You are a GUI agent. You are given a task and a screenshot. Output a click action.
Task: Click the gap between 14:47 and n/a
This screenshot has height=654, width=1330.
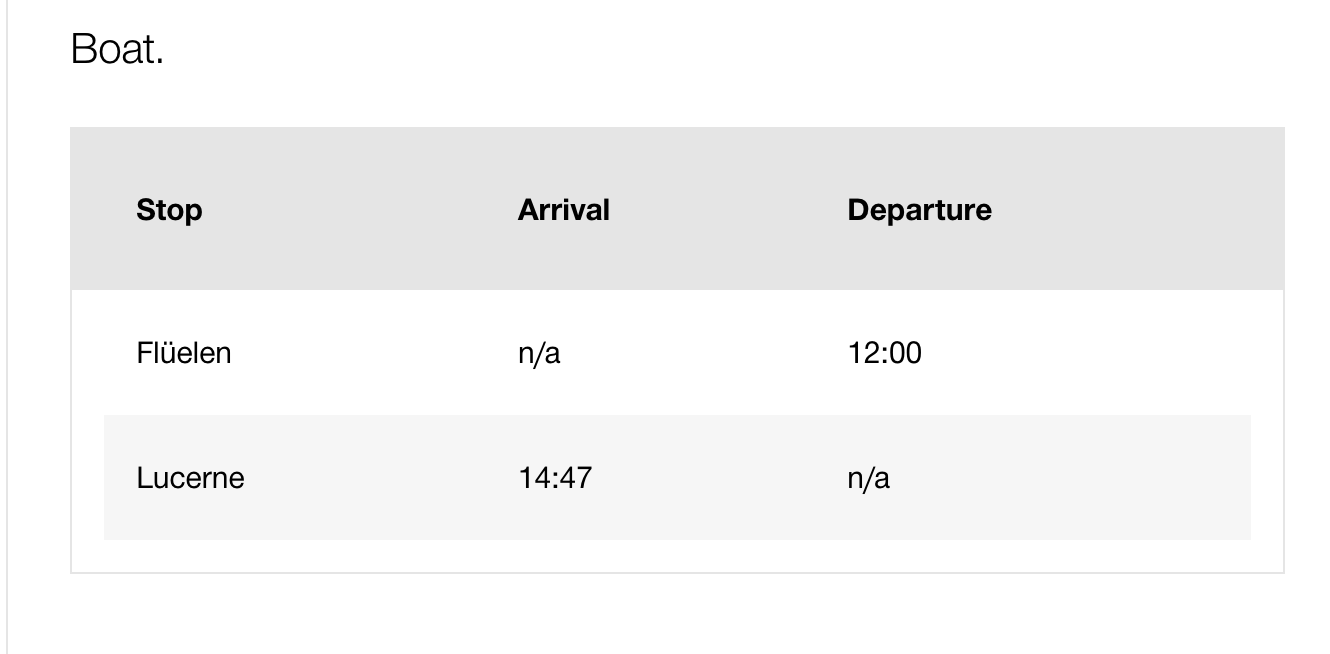[720, 478]
